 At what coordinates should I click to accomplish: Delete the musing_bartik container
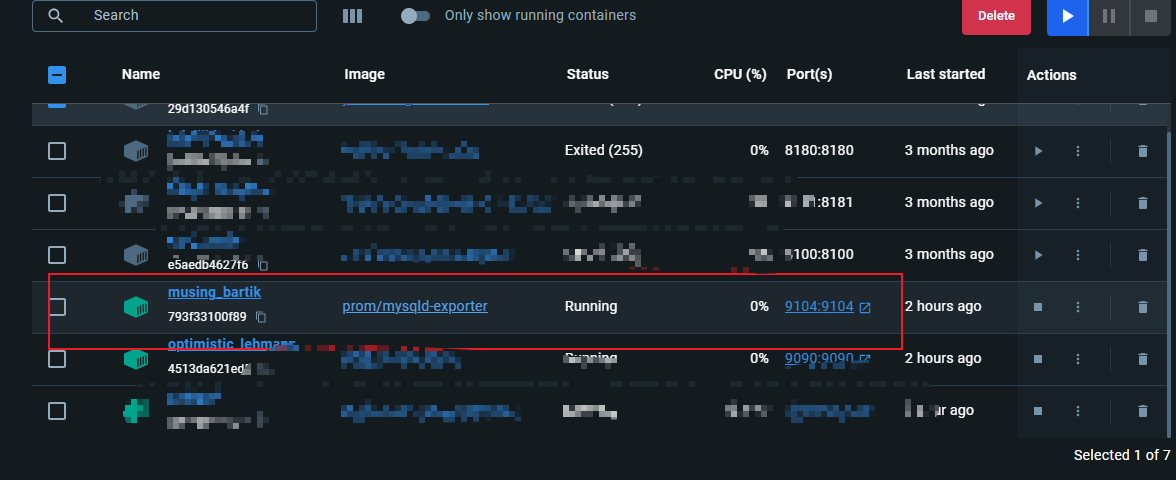(x=1143, y=307)
